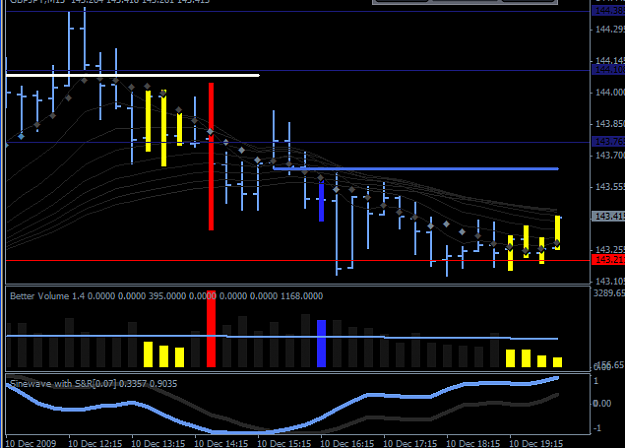Click the gray 143.415 current price label
The height and width of the screenshot is (448, 625).
(x=608, y=216)
